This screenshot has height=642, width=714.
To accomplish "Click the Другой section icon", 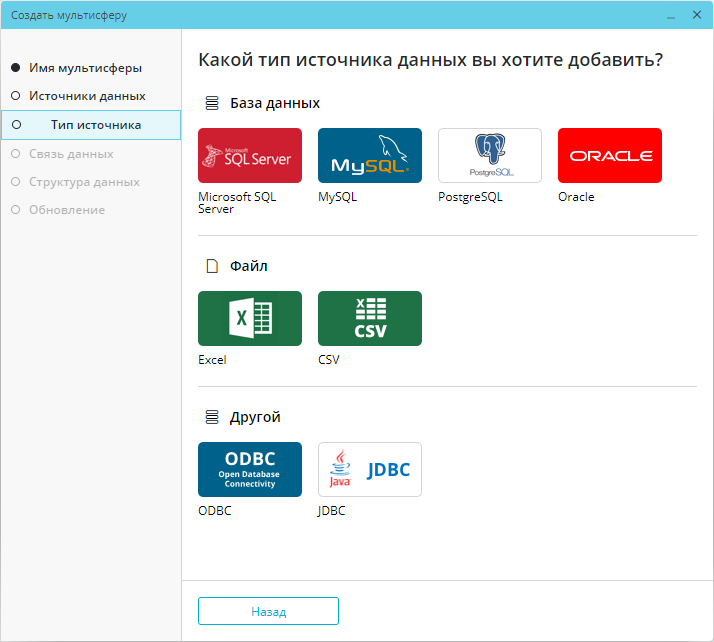I will coord(211,417).
